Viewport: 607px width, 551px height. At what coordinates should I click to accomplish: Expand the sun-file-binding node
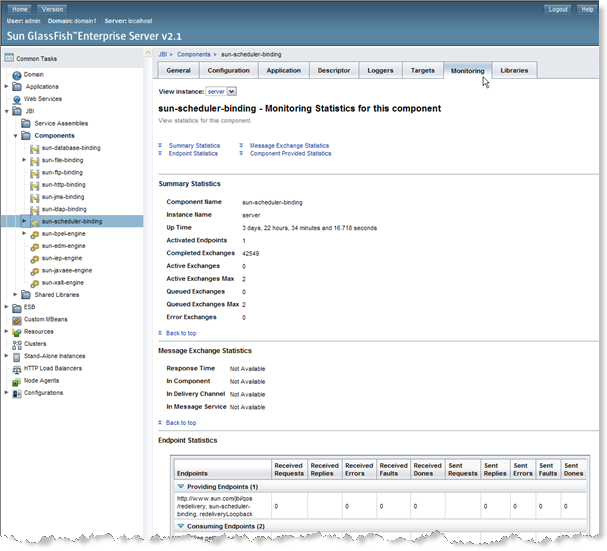pyautogui.click(x=24, y=160)
